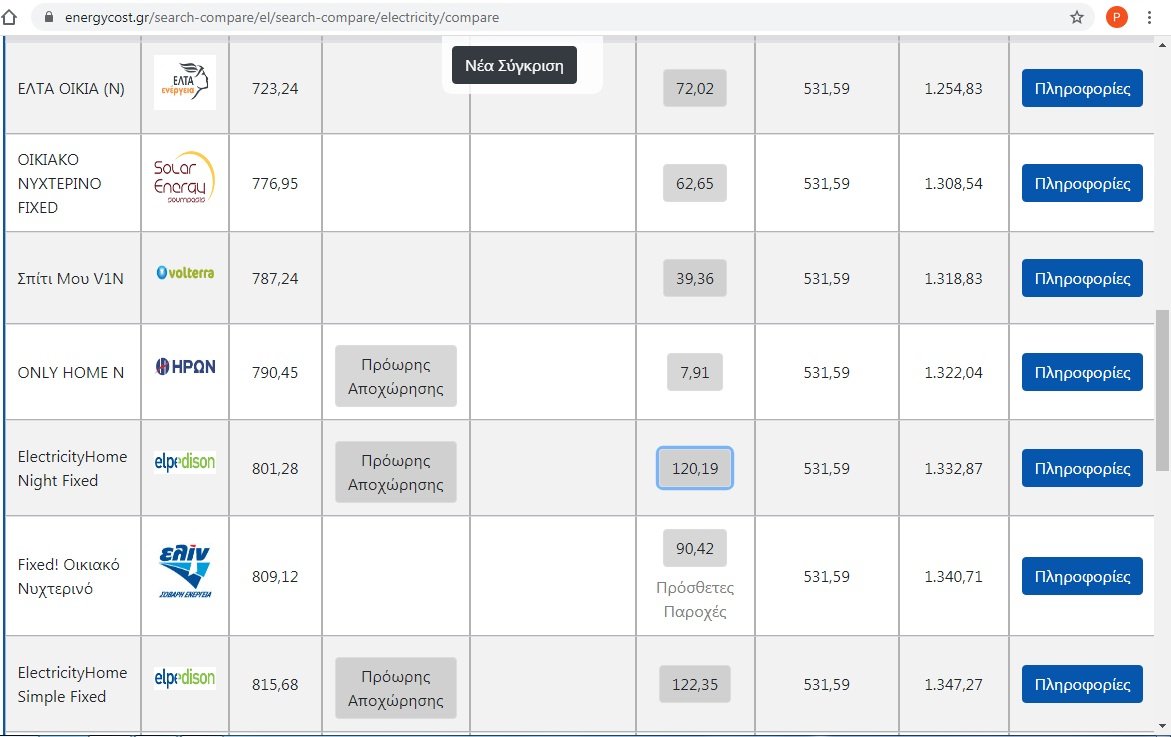Viewport: 1171px width, 737px height.
Task: Click the site padlock security icon
Action: click(49, 16)
